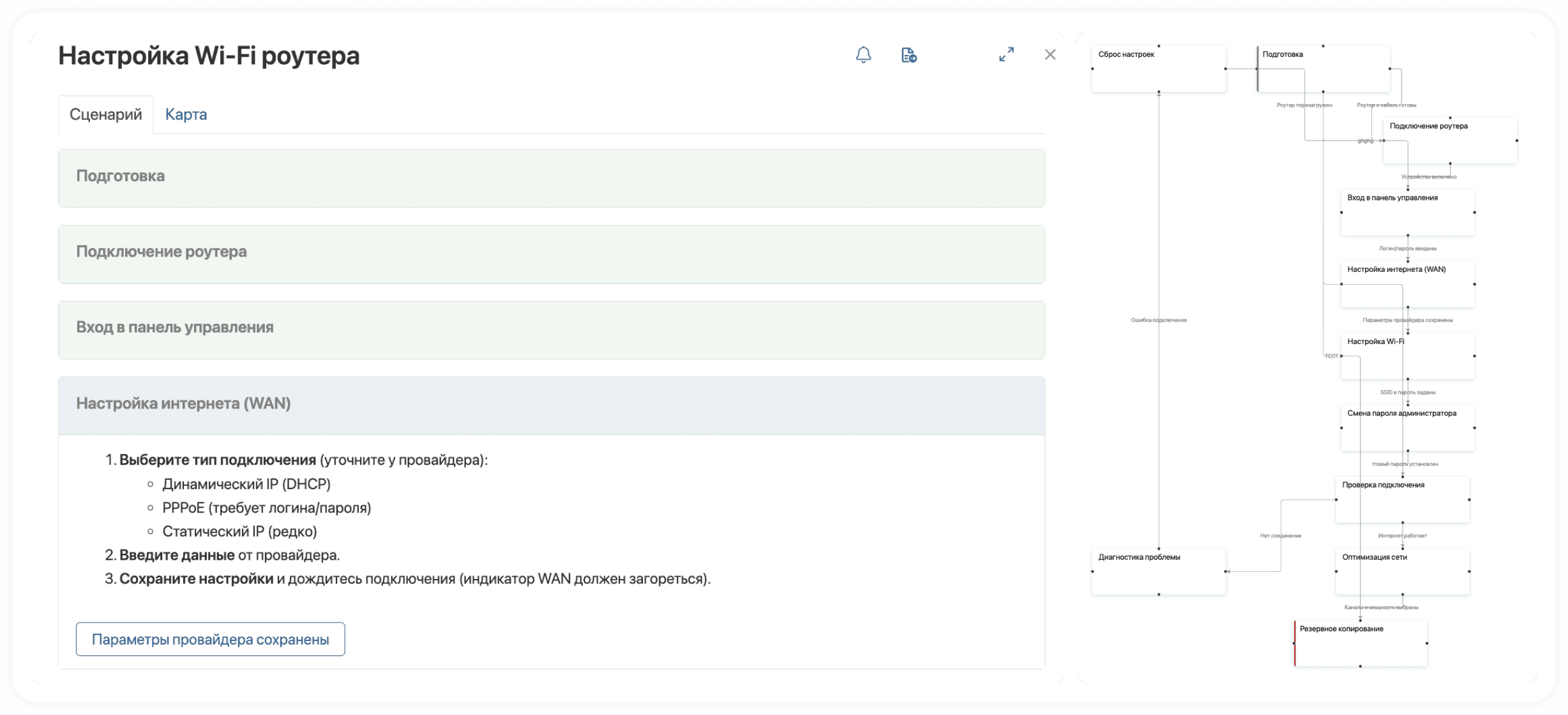The width and height of the screenshot is (1568, 715).
Task: Click the expand to fullscreen icon
Action: (x=1006, y=55)
